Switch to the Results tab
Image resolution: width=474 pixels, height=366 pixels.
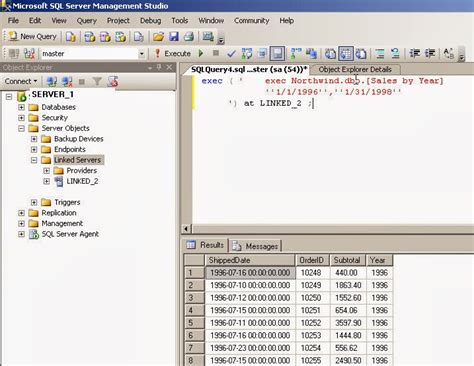[205, 245]
